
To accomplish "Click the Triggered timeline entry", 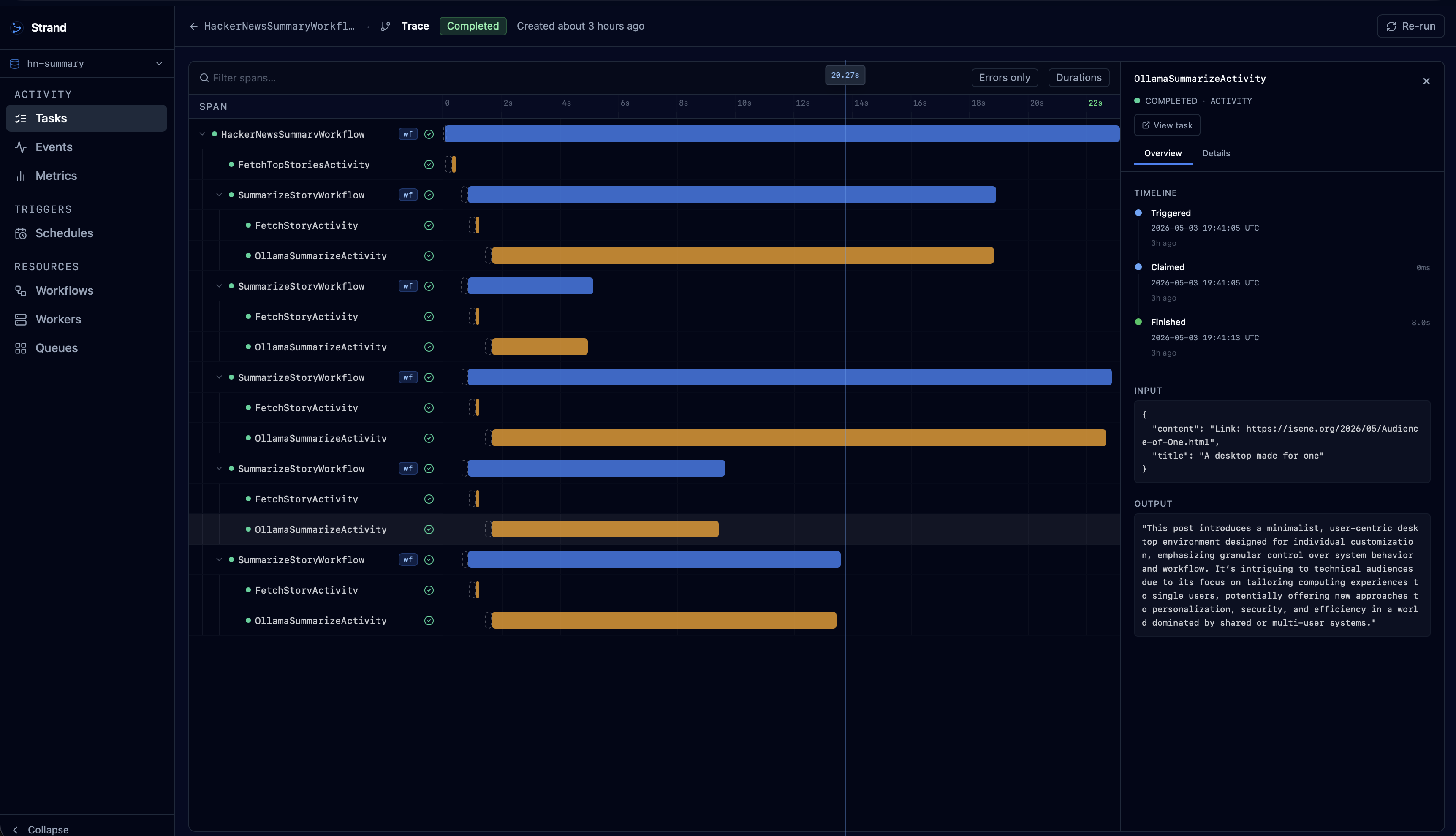I will coord(1282,228).
